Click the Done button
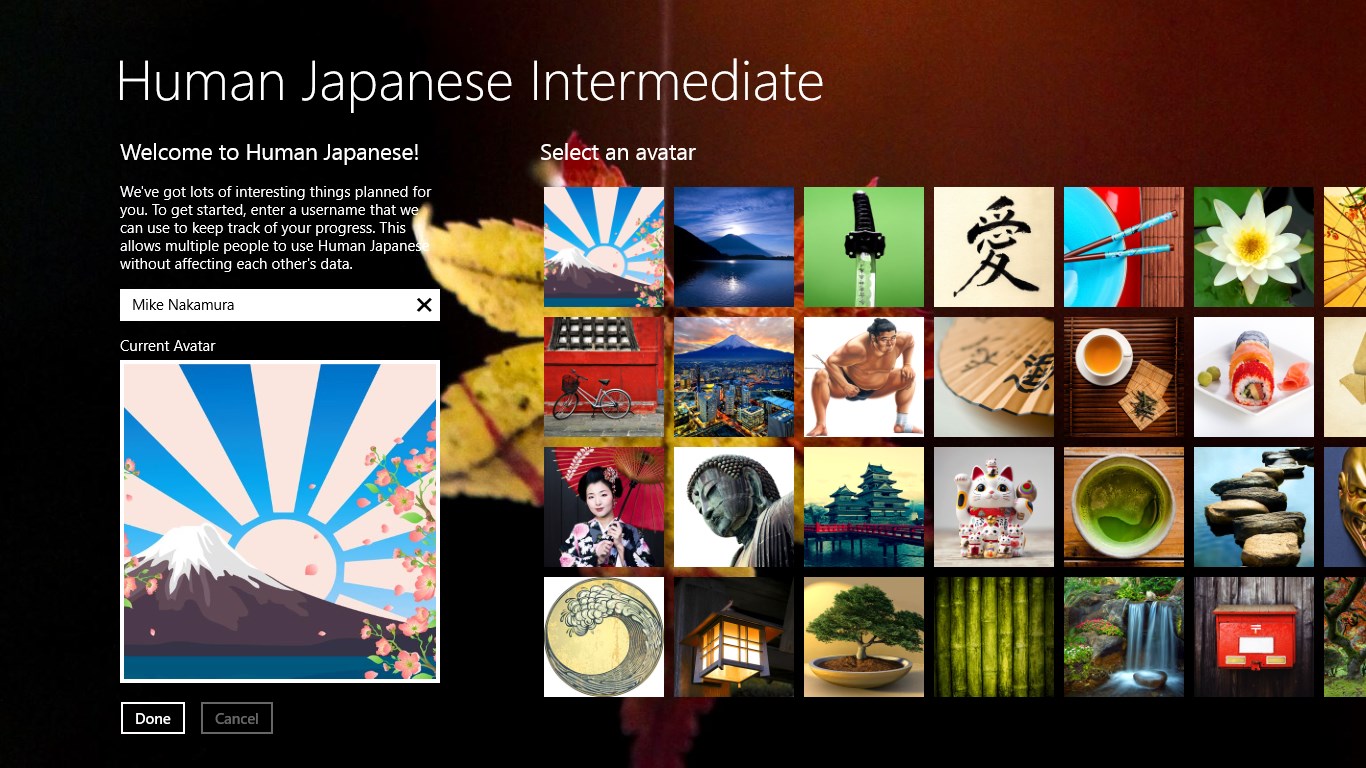The height and width of the screenshot is (768, 1366). 153,718
